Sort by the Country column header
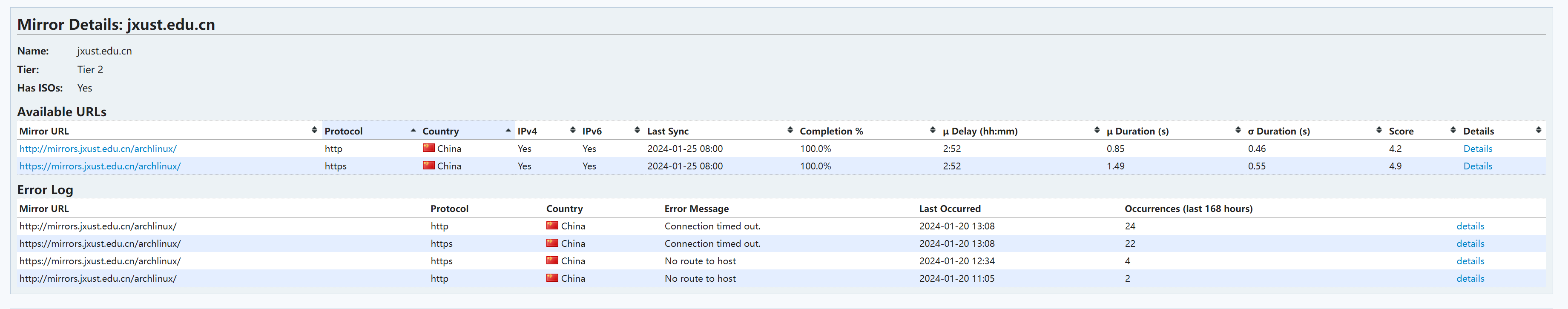Viewport: 1568px width, 309px height. (x=468, y=131)
